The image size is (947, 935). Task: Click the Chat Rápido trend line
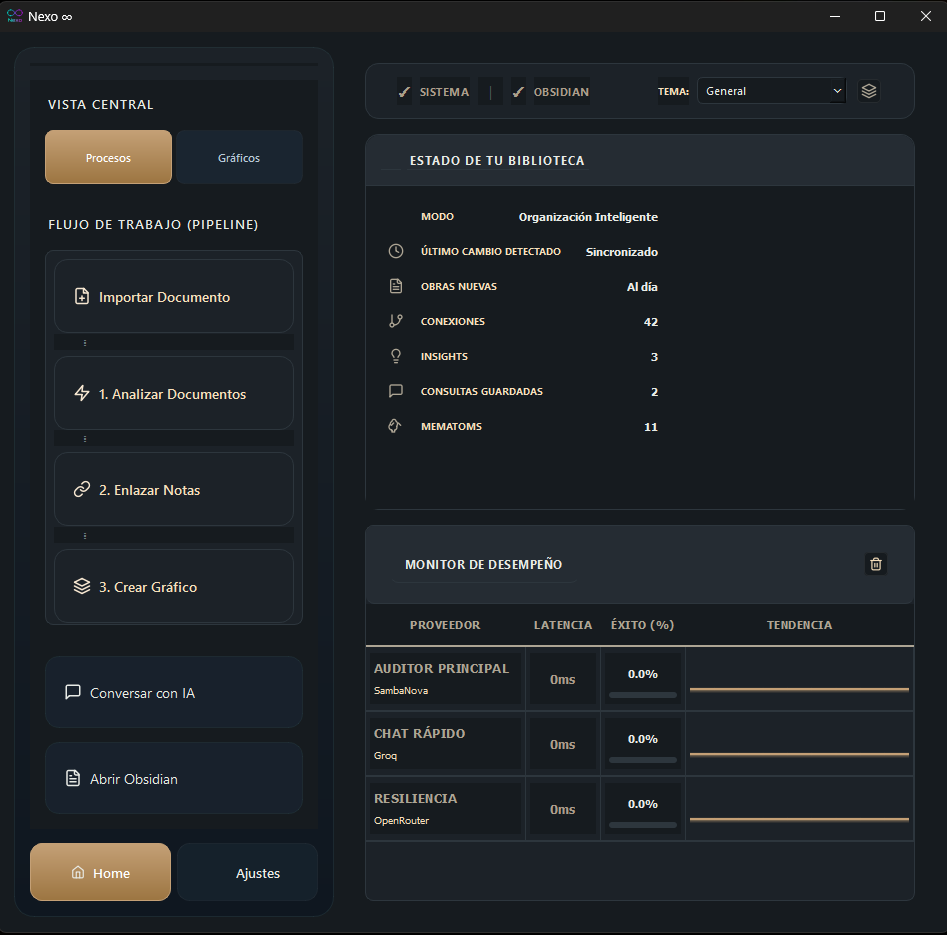tap(799, 754)
